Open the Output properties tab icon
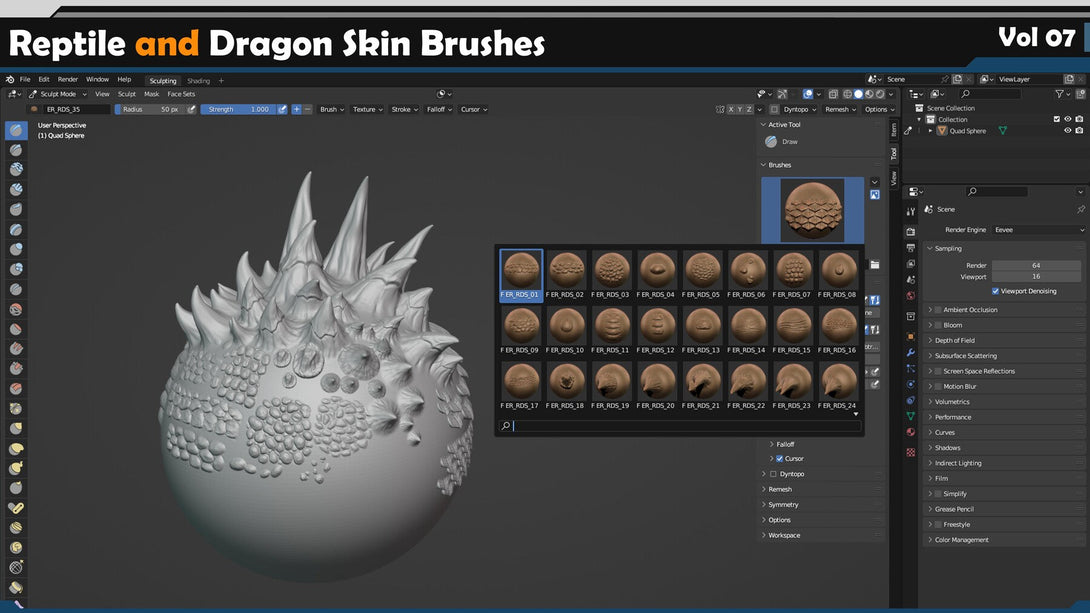1090x613 pixels. 911,248
